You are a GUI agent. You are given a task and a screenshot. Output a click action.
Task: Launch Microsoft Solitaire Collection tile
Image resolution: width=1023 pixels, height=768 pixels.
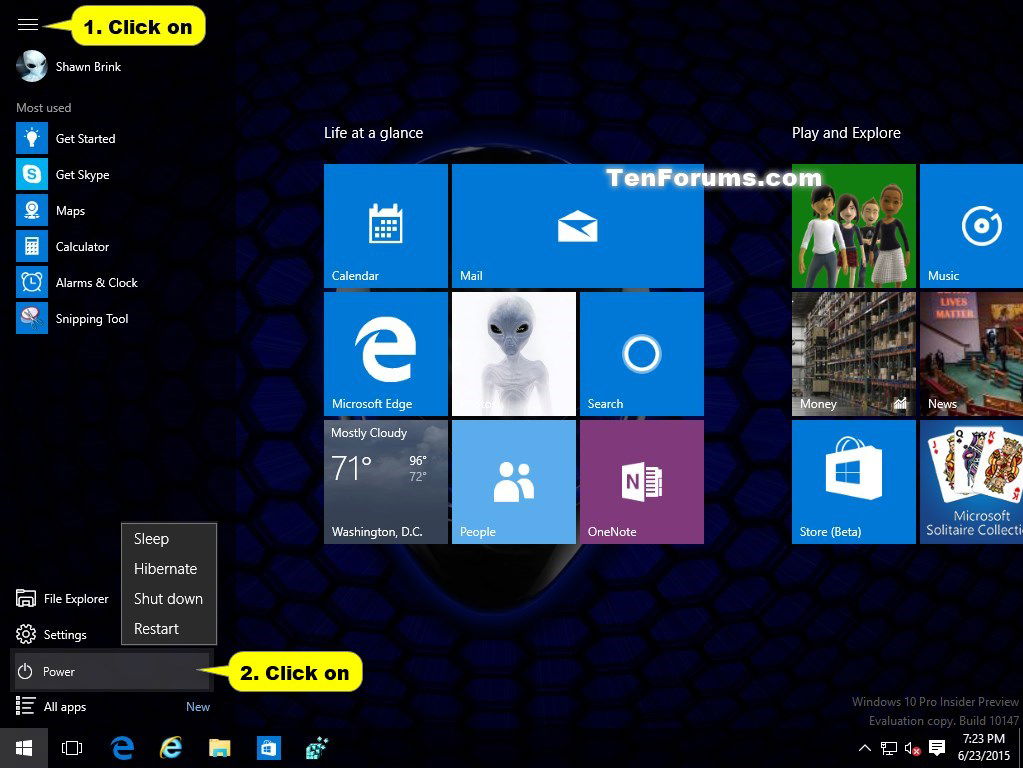971,482
